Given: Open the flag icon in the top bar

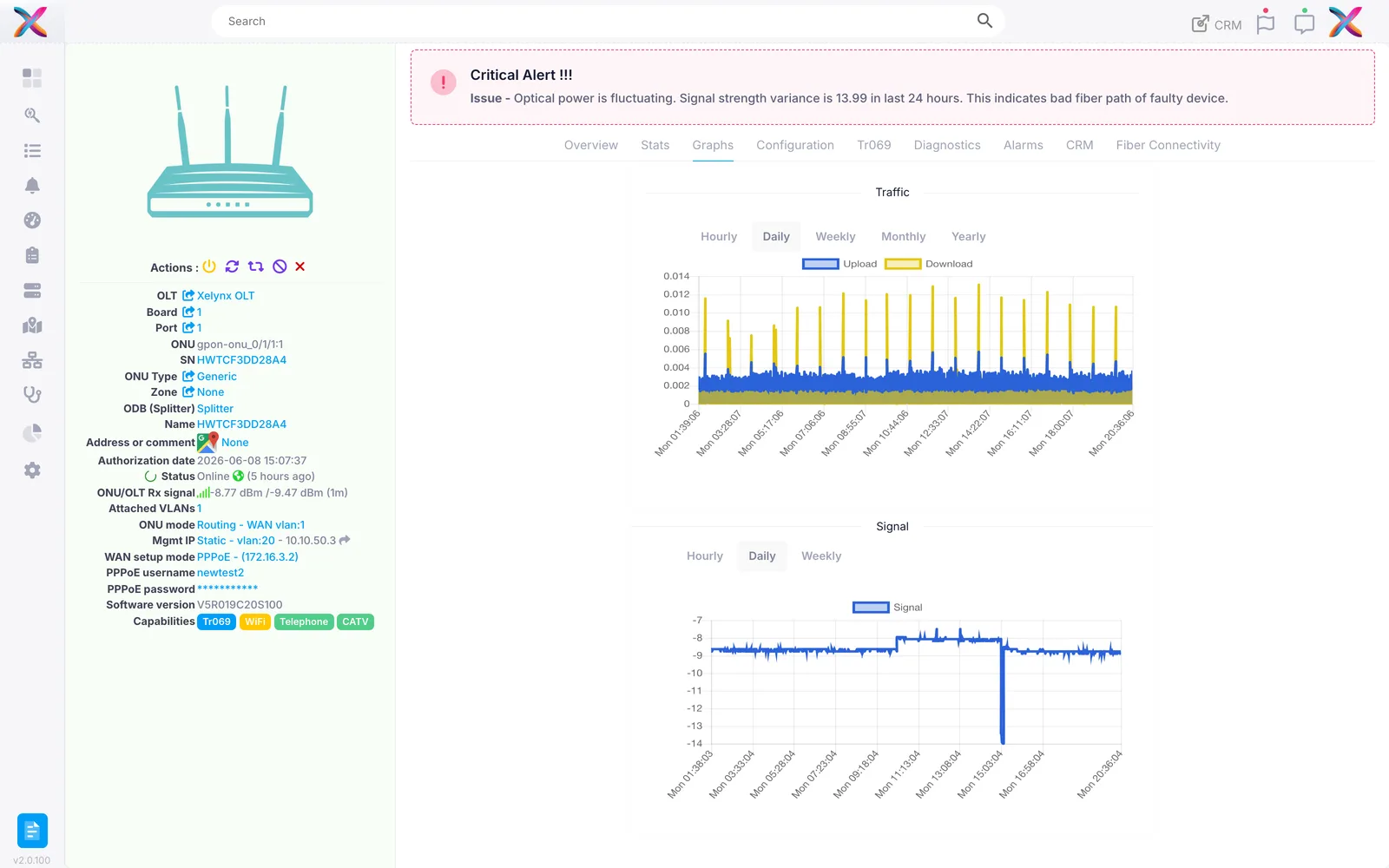Looking at the screenshot, I should 1266,23.
